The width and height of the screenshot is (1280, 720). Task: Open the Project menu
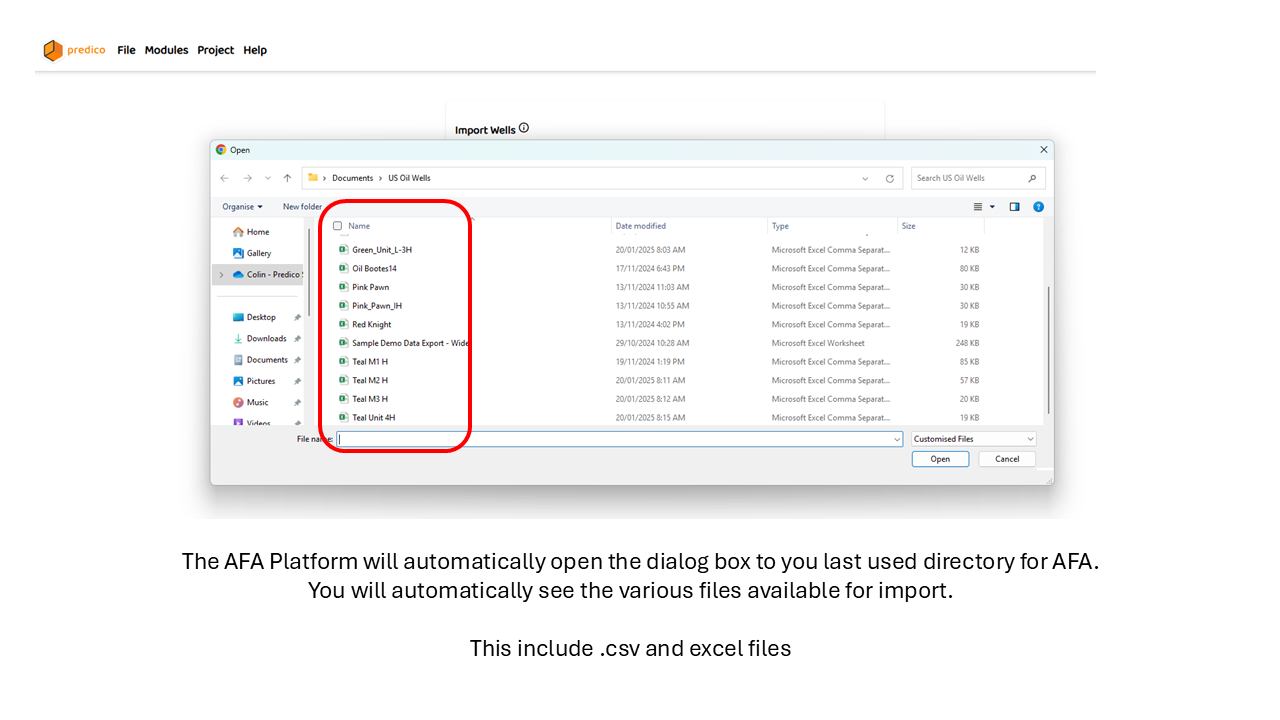(x=215, y=50)
